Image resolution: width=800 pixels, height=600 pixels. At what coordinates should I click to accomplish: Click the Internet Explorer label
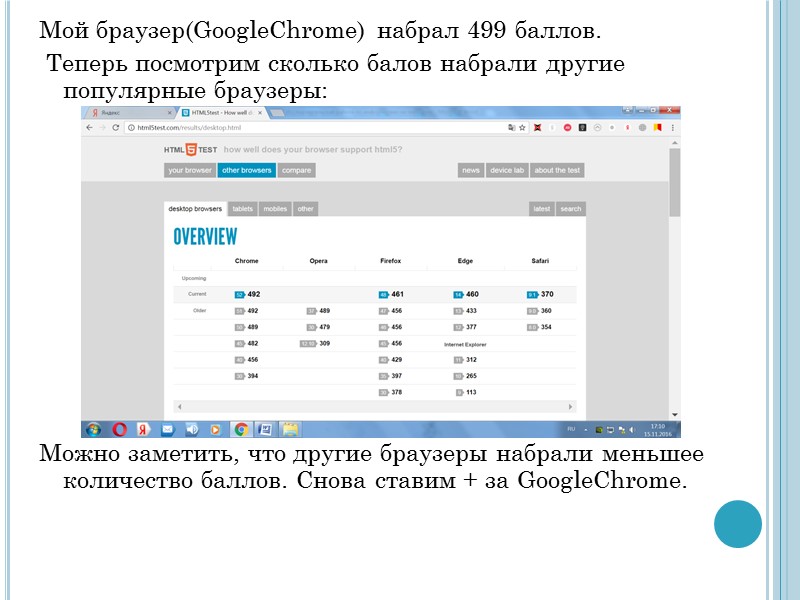pos(465,344)
